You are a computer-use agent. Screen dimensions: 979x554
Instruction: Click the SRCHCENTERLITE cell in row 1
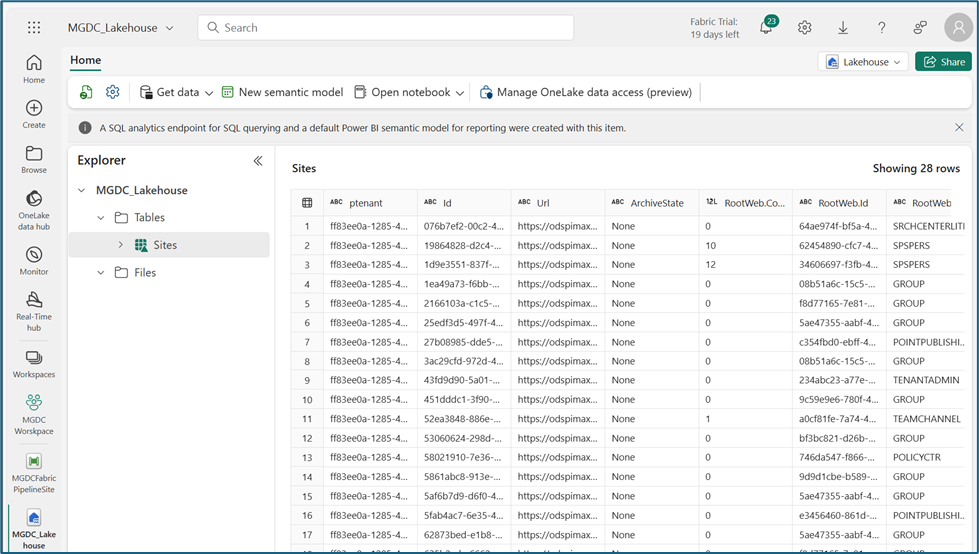point(928,226)
